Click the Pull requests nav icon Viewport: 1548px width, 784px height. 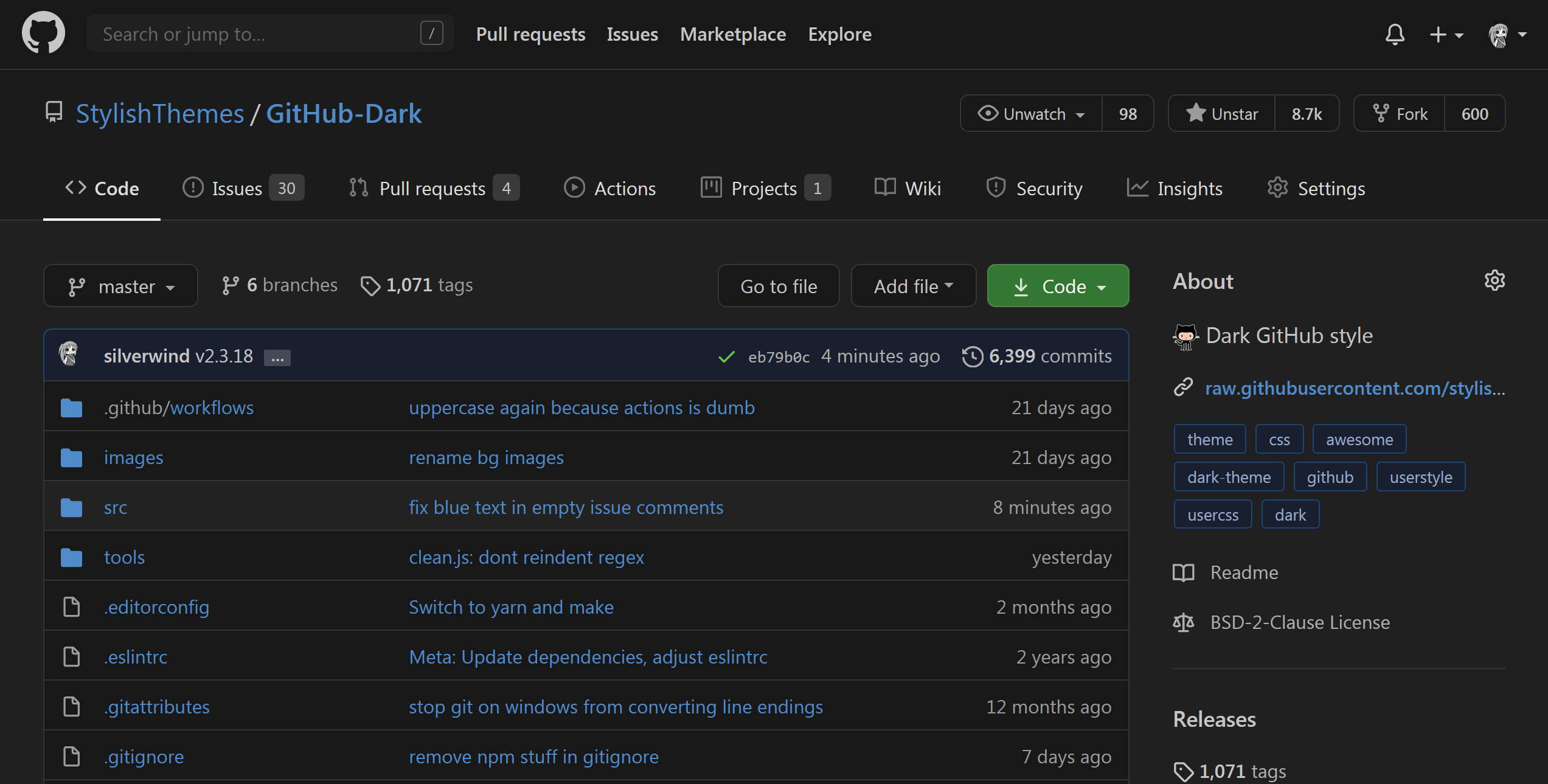pos(358,187)
